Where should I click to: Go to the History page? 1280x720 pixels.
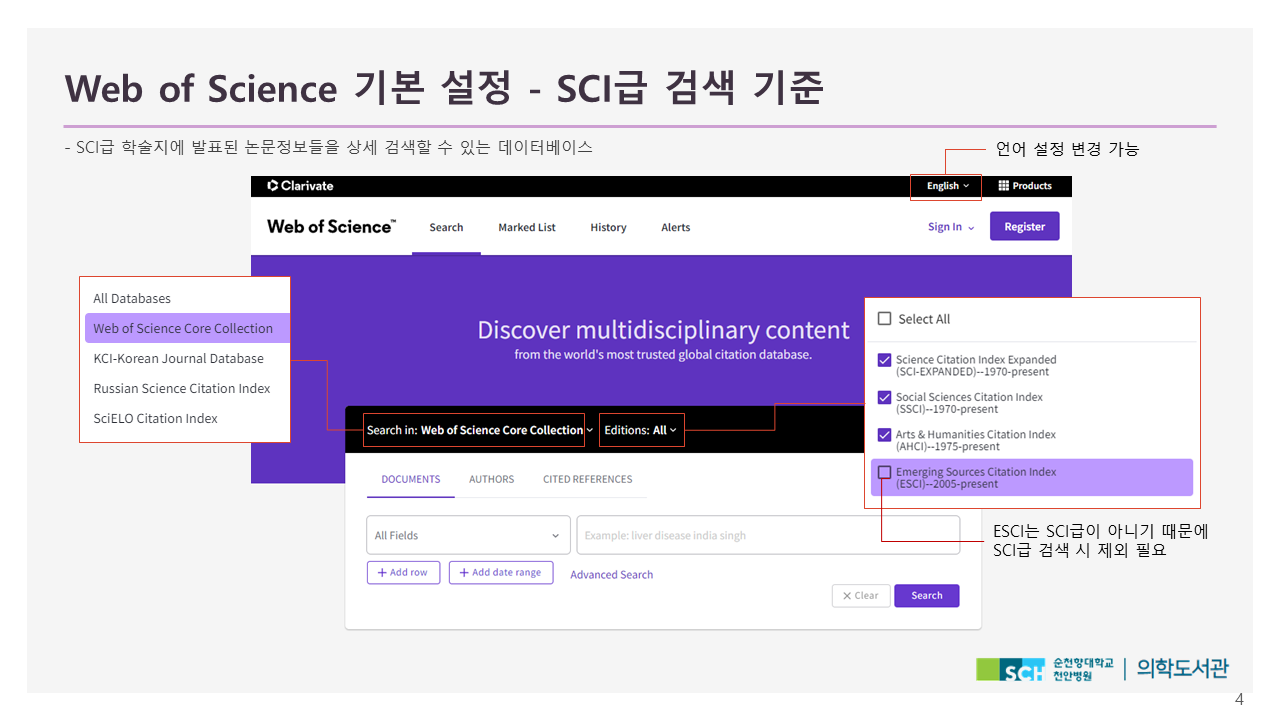pyautogui.click(x=608, y=228)
